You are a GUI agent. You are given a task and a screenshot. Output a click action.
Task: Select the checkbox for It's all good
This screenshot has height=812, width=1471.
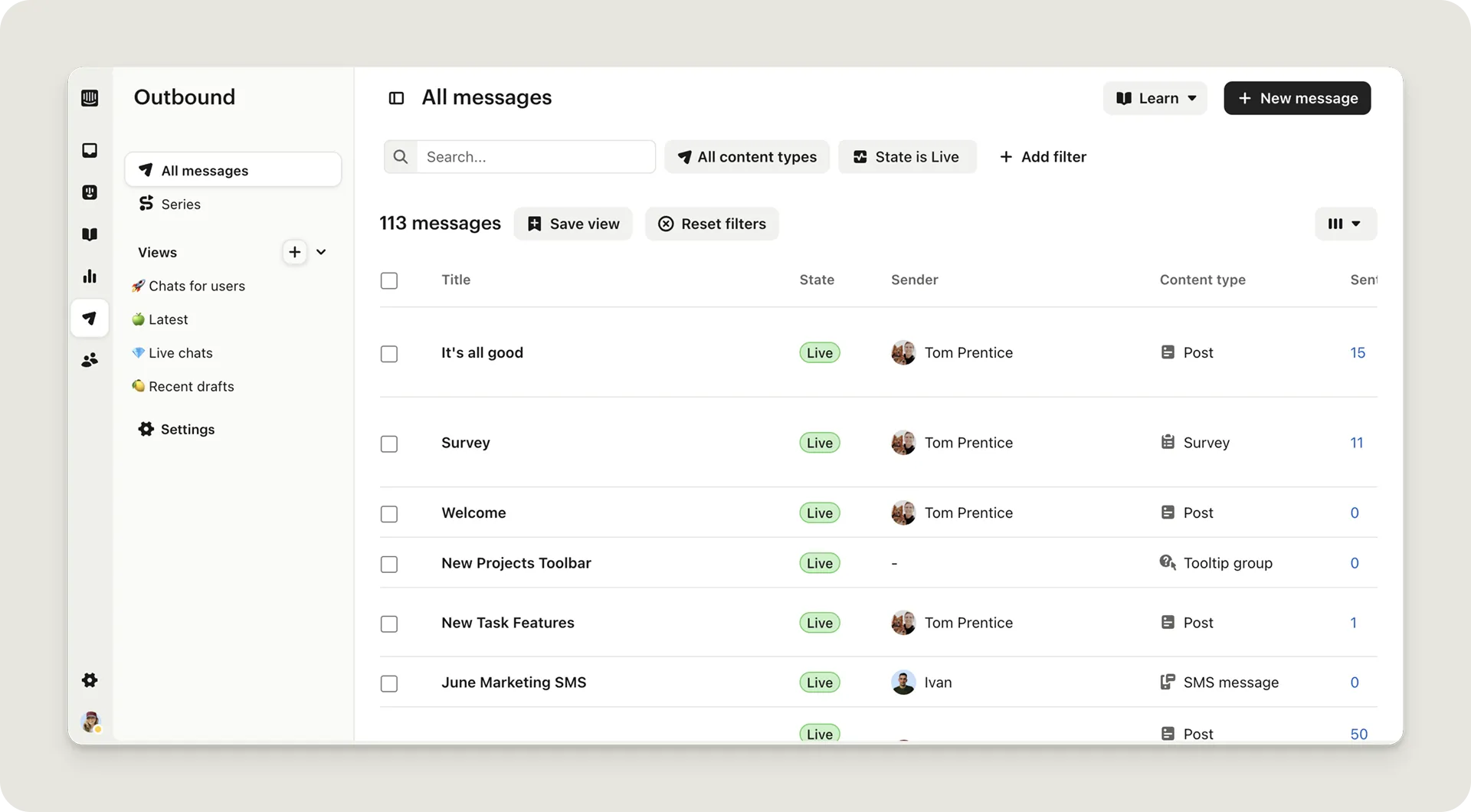(389, 354)
